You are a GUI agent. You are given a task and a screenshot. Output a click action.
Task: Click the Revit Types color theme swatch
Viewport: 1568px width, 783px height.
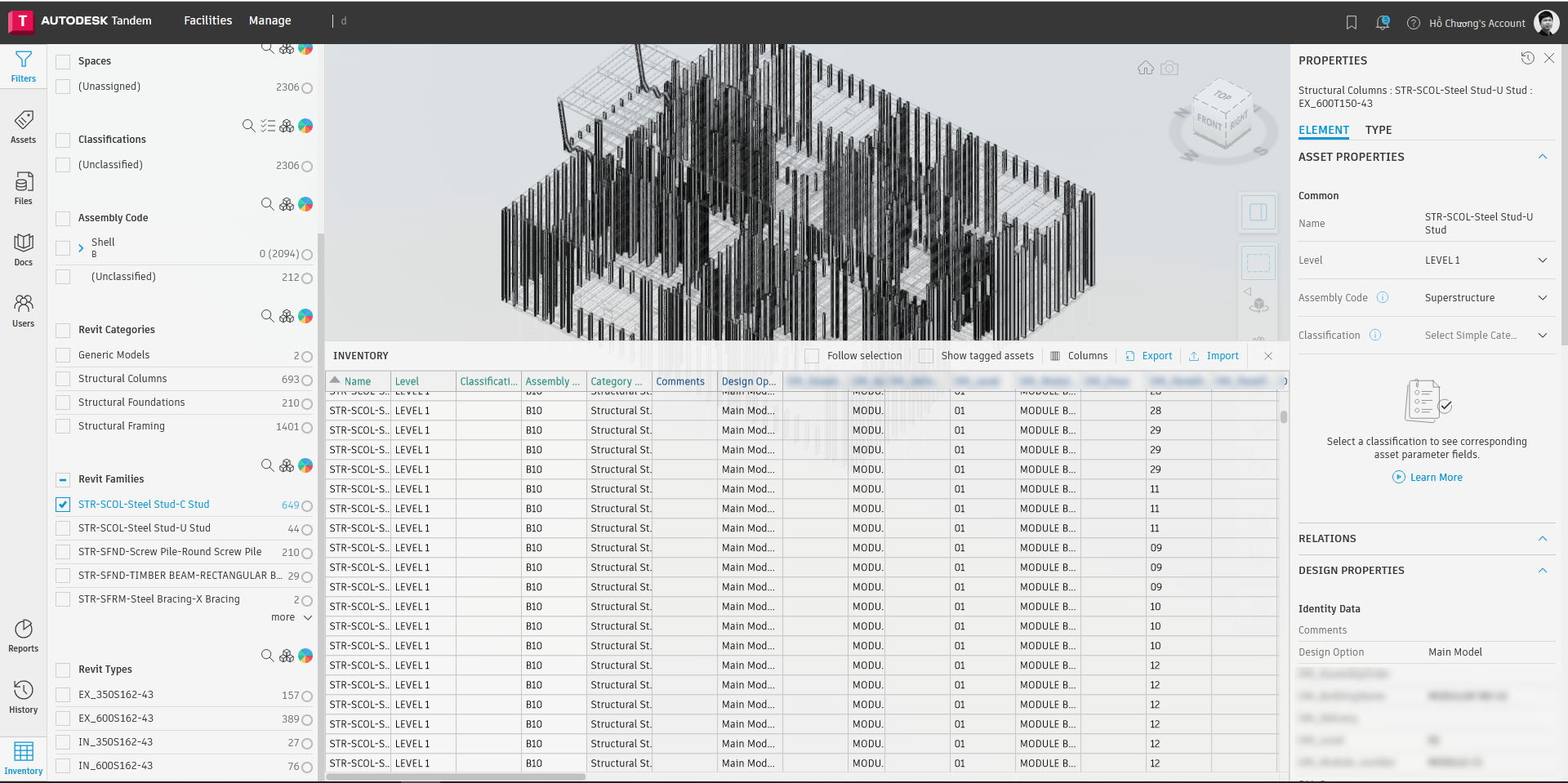[x=305, y=656]
